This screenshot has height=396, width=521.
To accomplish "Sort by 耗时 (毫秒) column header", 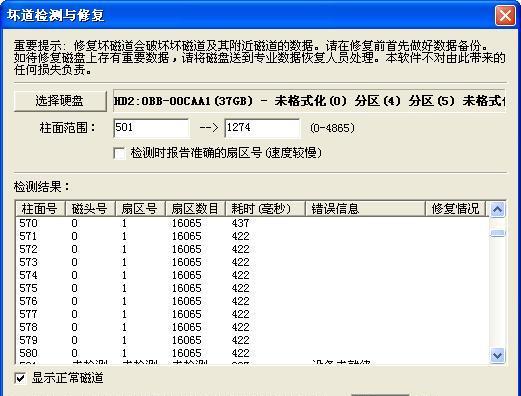I will coord(266,209).
